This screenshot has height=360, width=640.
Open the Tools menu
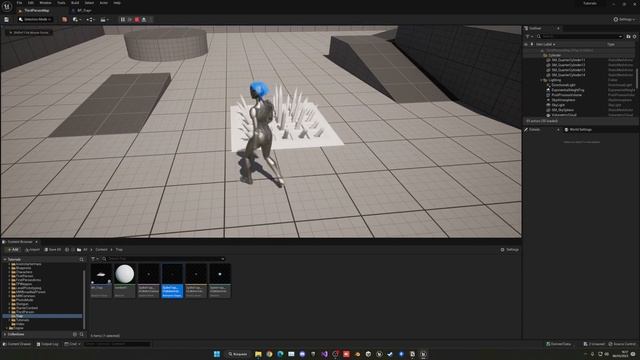point(61,3)
